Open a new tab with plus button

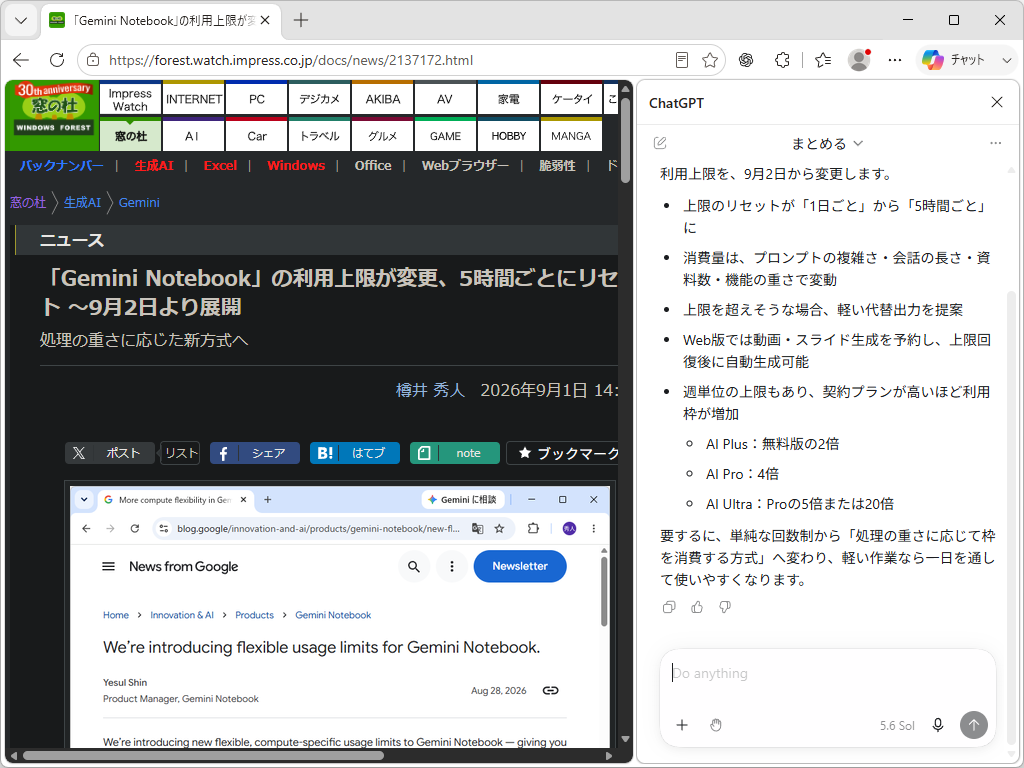[300, 20]
